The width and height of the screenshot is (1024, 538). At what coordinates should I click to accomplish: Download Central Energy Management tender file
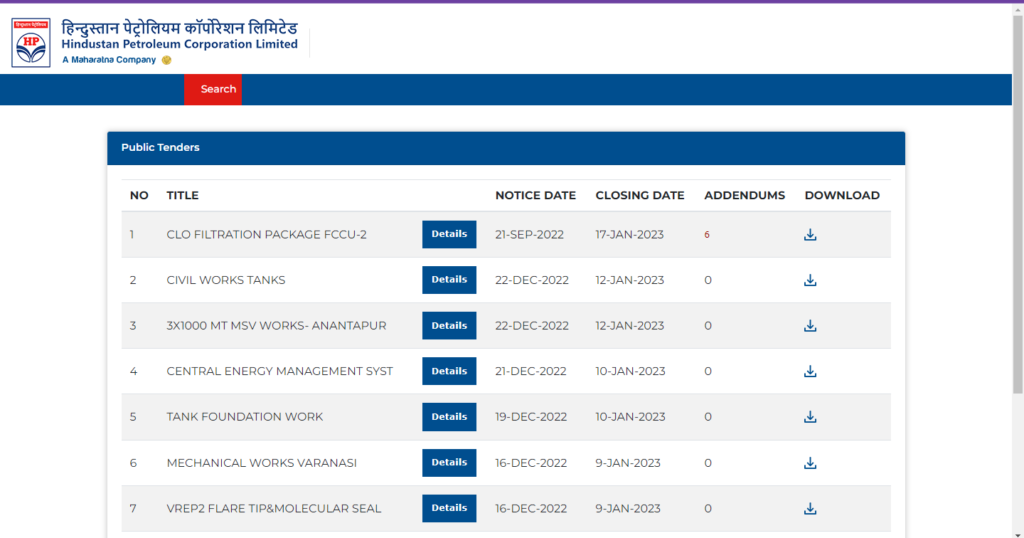click(x=810, y=371)
